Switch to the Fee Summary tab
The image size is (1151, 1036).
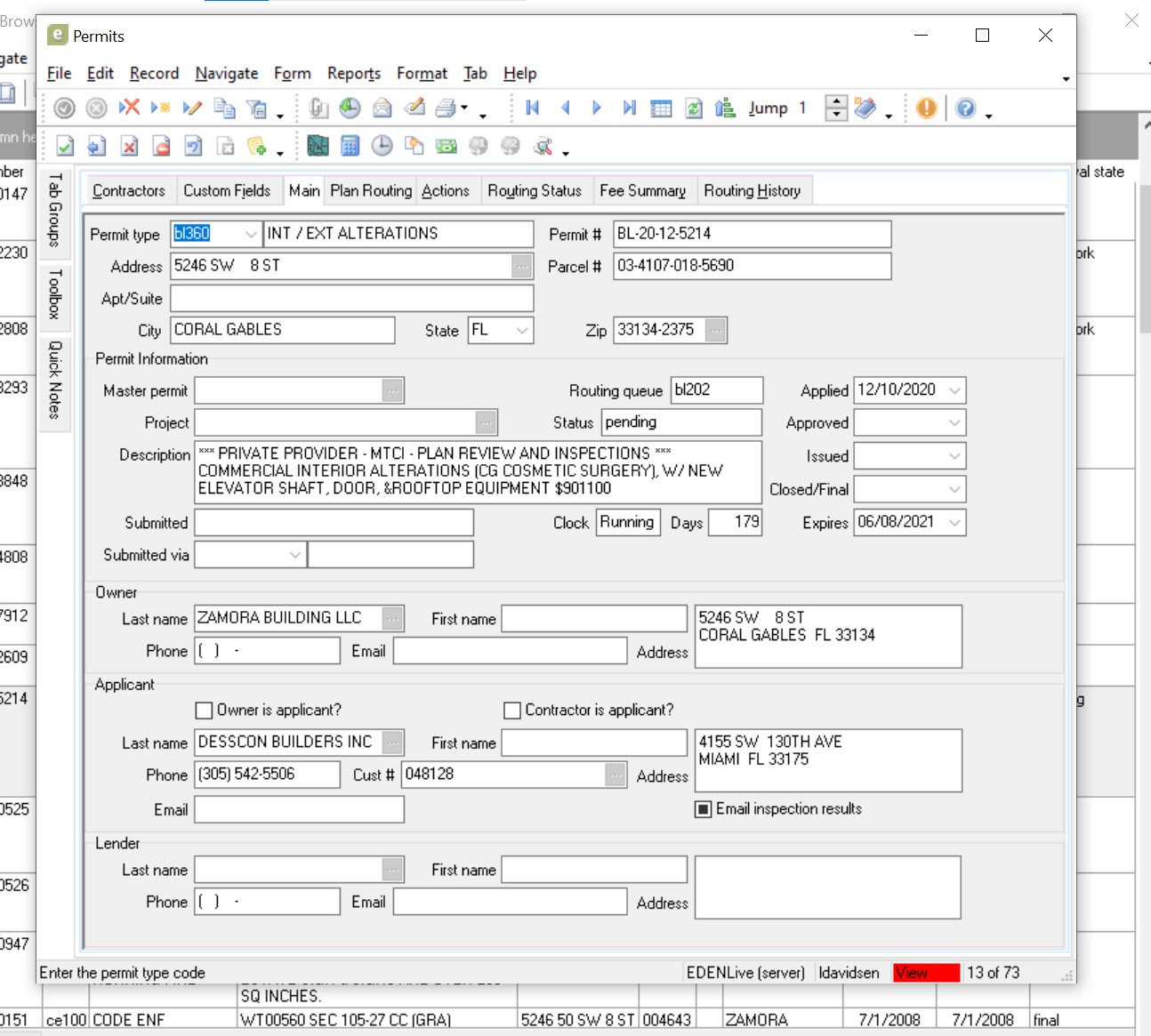point(642,191)
